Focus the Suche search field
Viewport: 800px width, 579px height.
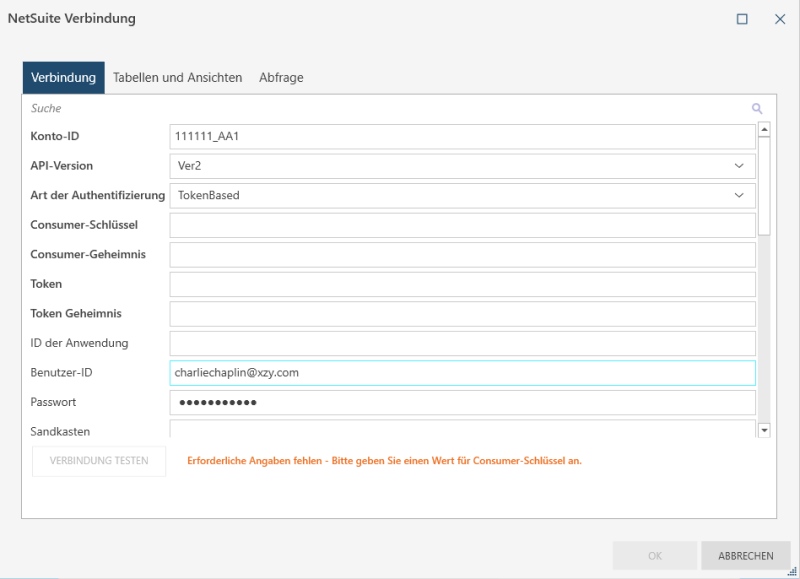point(380,108)
